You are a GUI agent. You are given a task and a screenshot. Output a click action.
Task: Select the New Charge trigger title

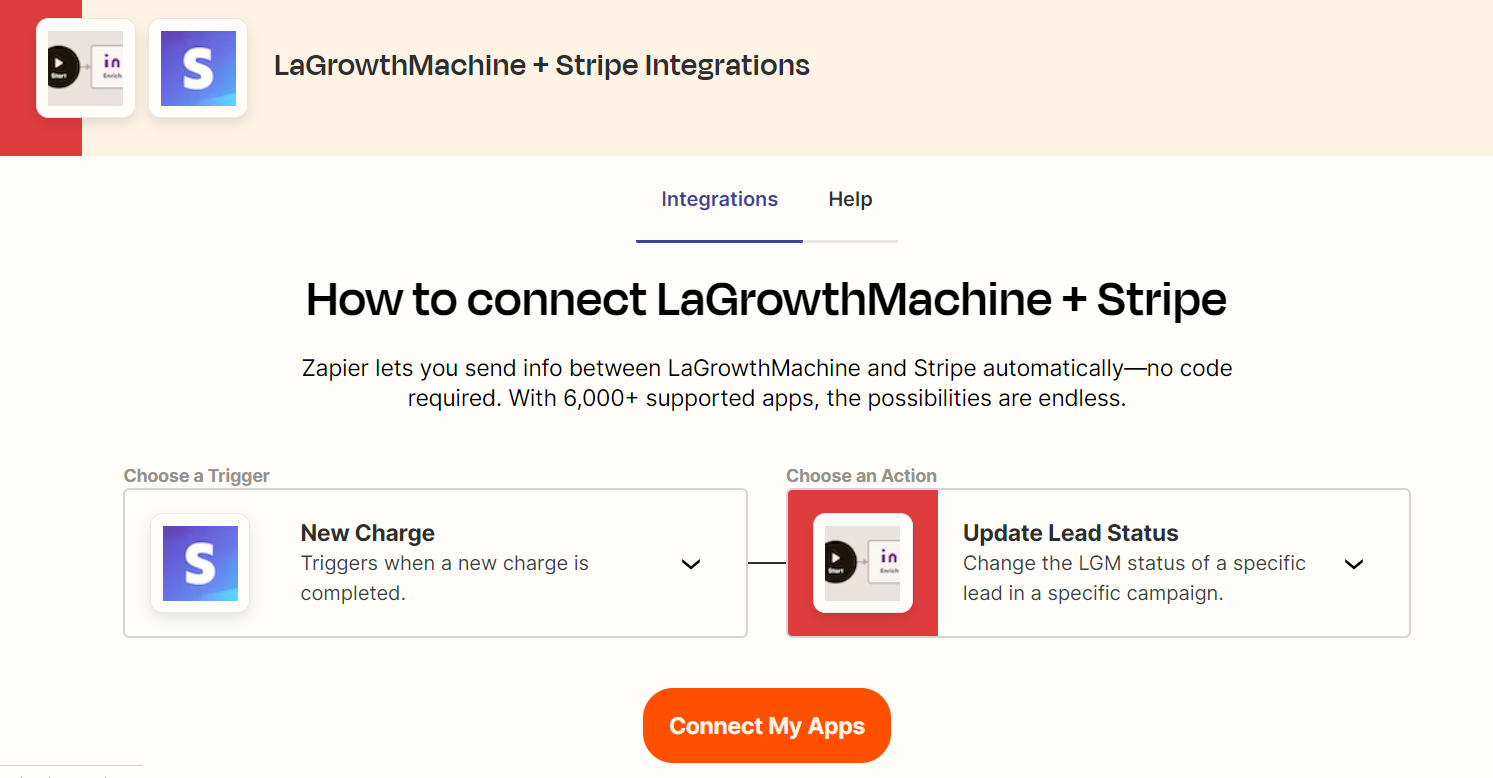tap(368, 533)
